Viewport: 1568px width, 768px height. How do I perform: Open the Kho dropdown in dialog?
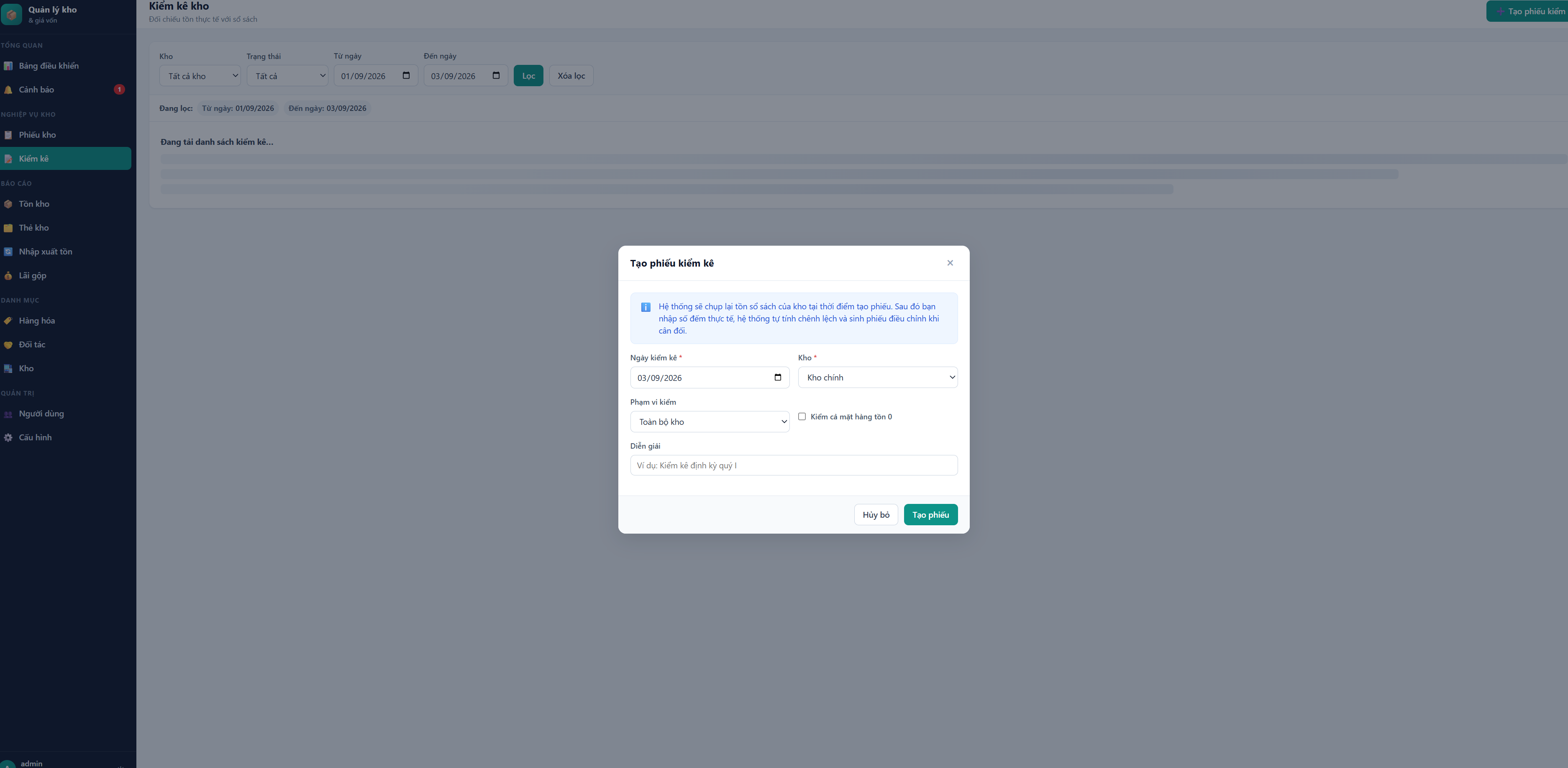coord(878,378)
